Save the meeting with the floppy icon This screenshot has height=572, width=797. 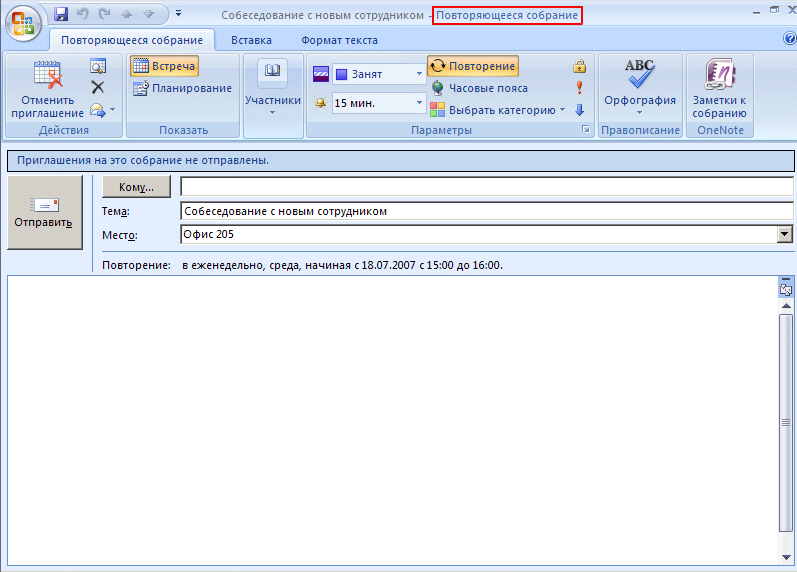[x=61, y=14]
